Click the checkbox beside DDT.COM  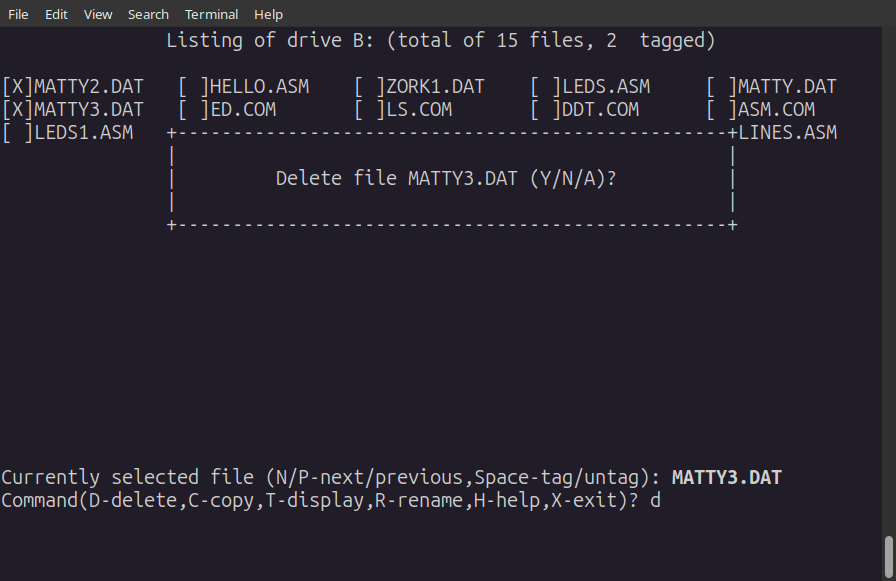[546, 110]
